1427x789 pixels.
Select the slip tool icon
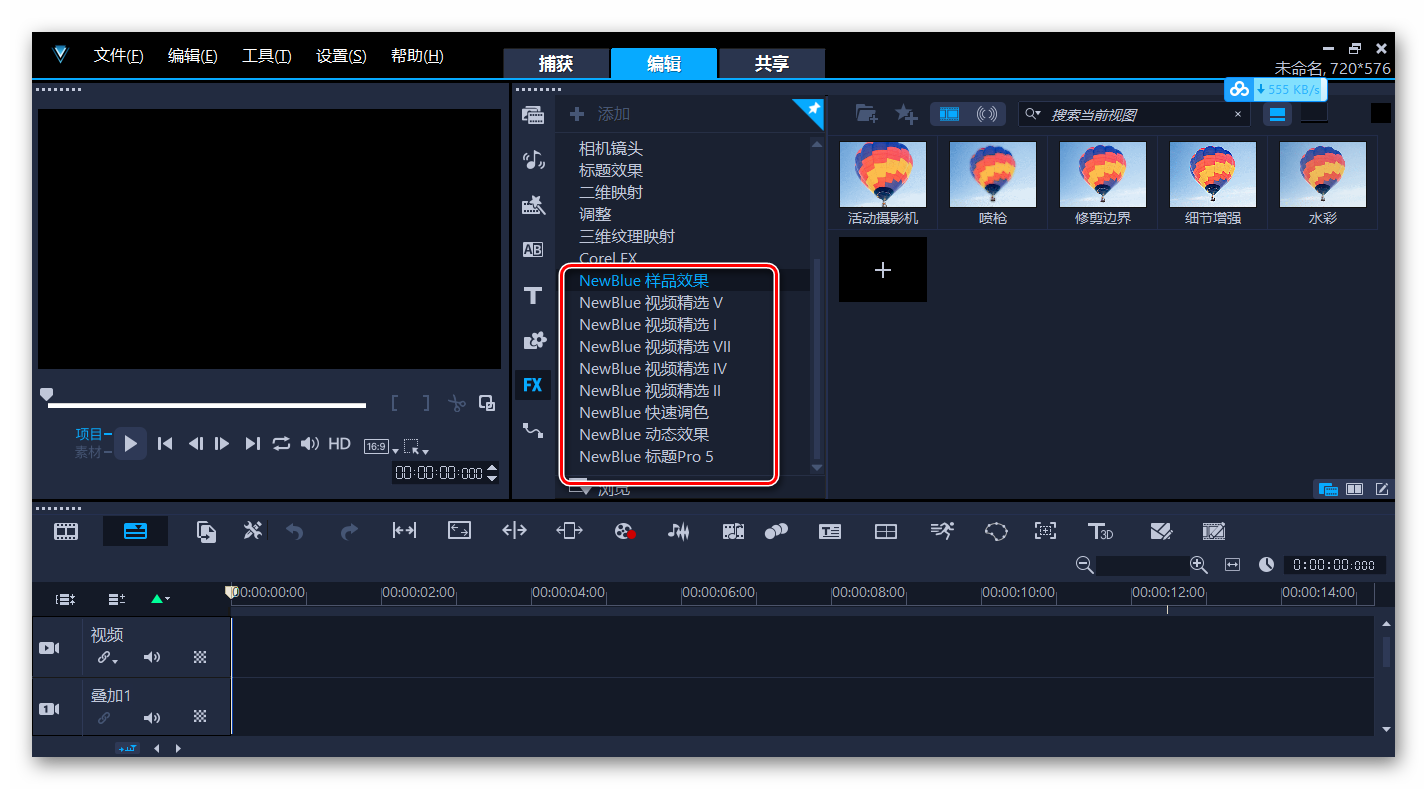(x=404, y=531)
